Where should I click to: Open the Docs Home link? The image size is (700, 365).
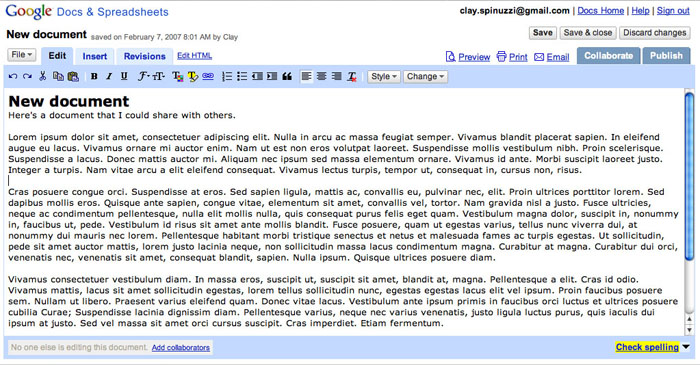601,11
